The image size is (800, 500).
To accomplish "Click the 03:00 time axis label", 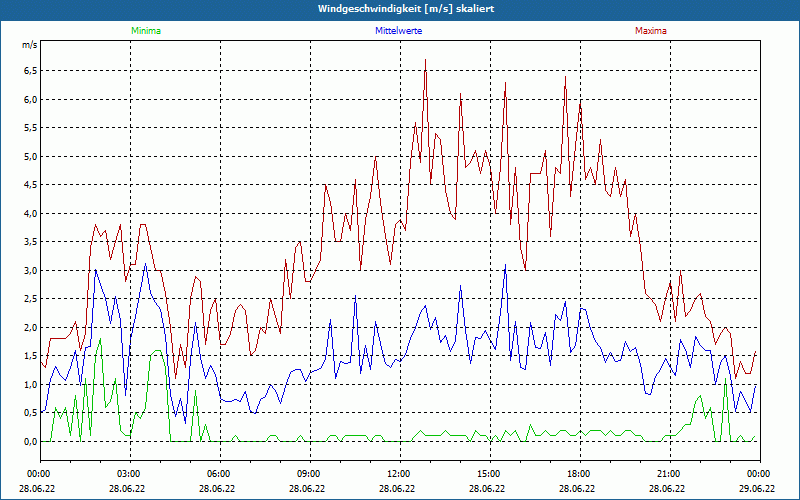I will point(127,474).
